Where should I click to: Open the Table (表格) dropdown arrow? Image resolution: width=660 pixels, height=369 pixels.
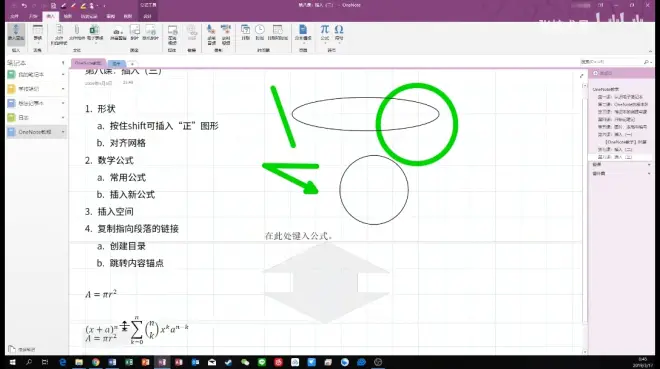(37, 42)
